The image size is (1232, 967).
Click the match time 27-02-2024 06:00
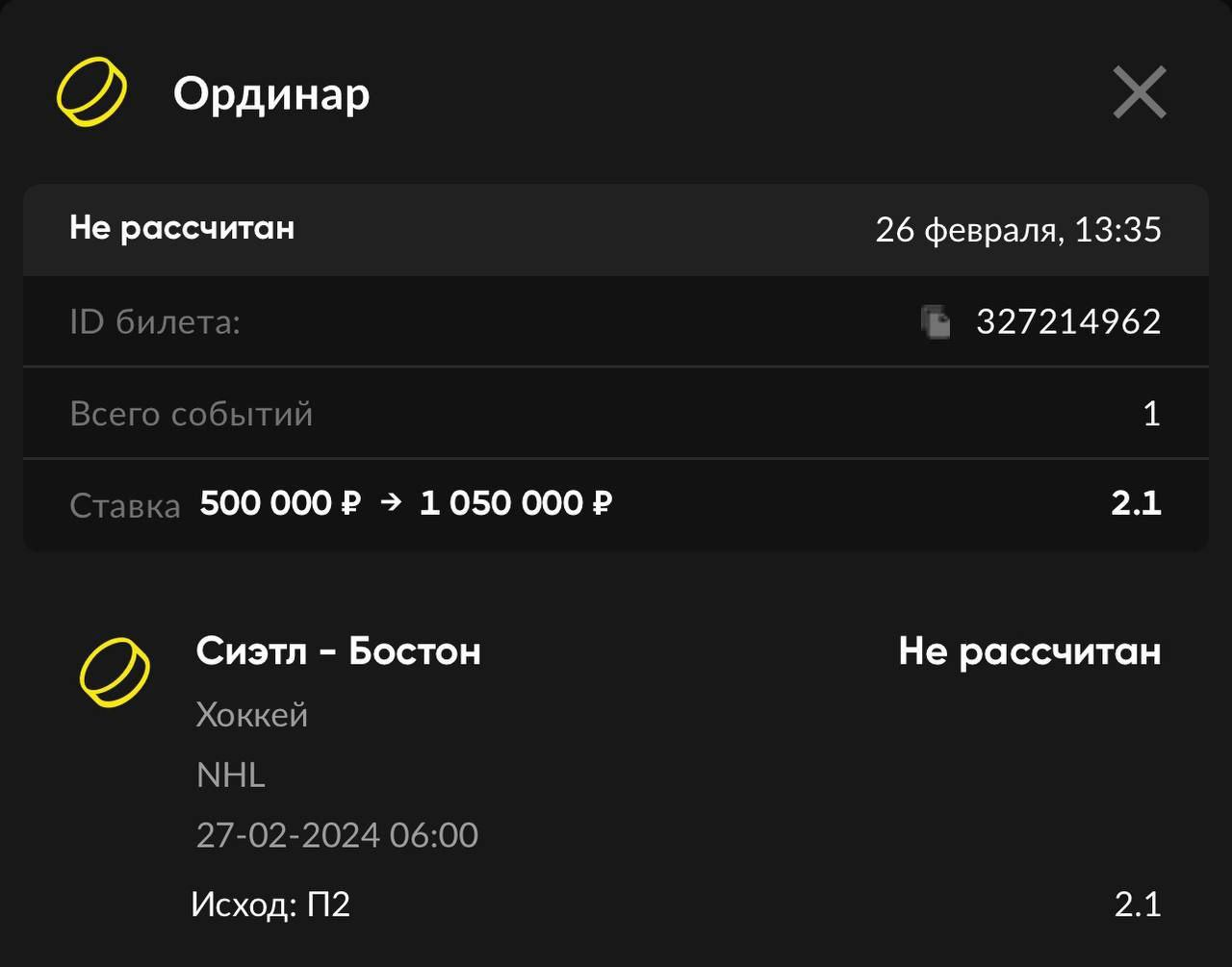point(337,834)
